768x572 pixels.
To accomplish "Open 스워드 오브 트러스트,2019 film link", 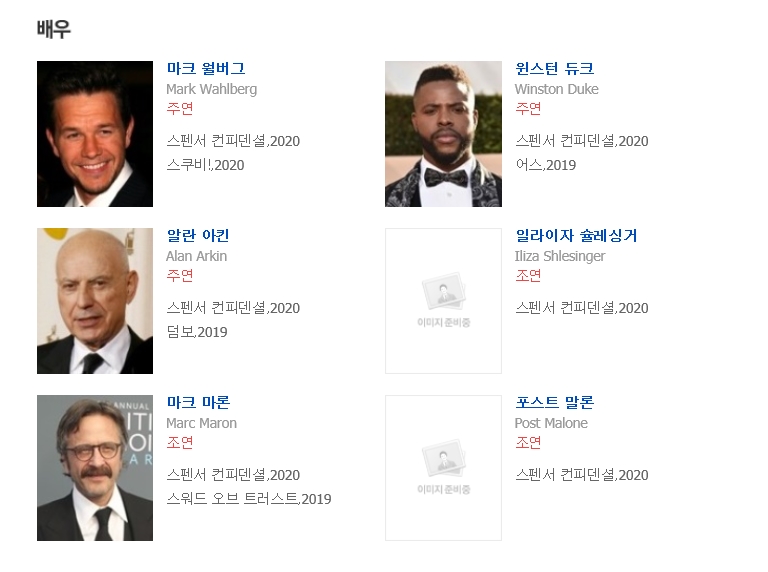I will point(248,499).
